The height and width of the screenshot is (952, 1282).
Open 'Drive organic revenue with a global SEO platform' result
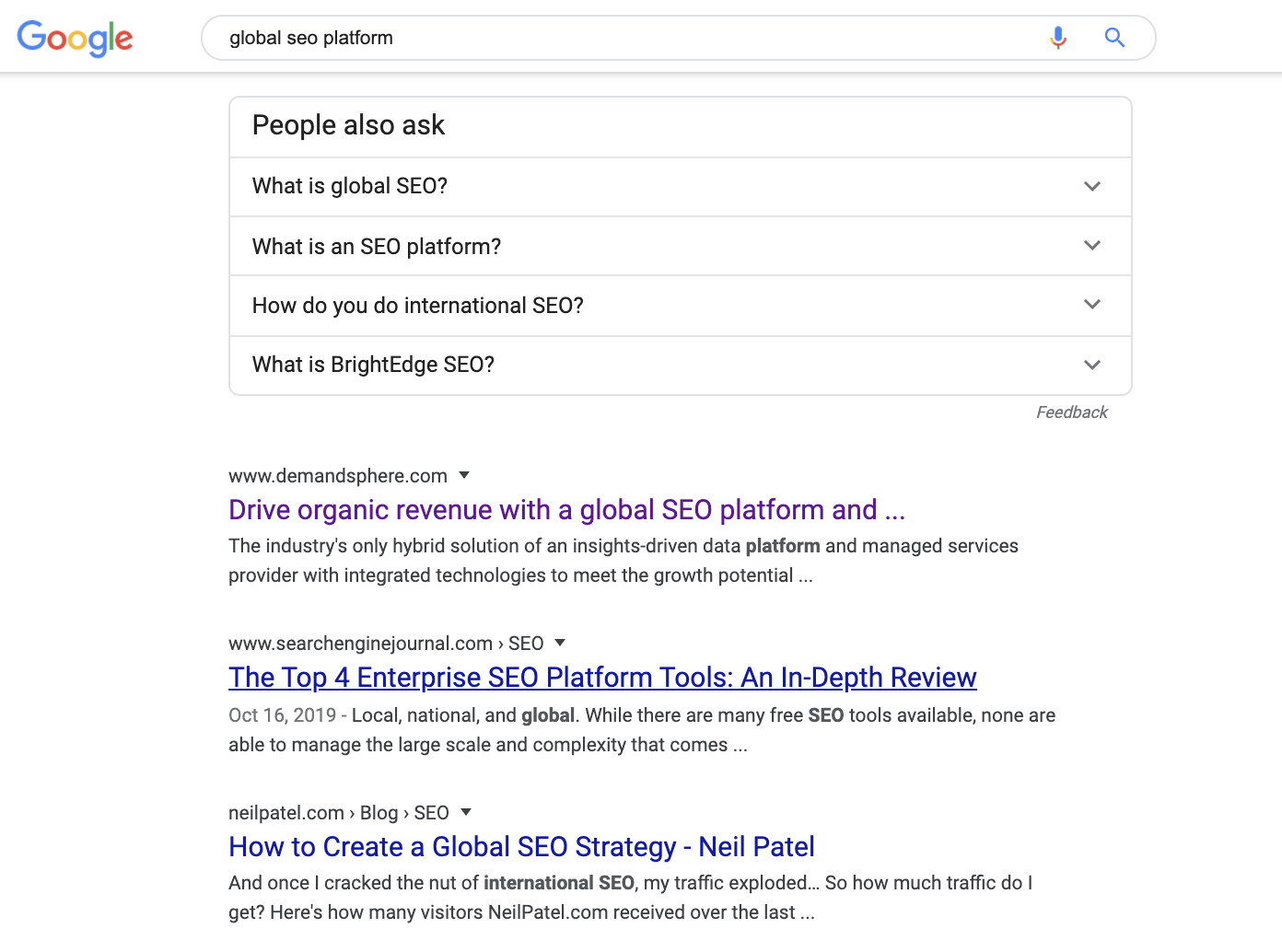pyautogui.click(x=566, y=510)
